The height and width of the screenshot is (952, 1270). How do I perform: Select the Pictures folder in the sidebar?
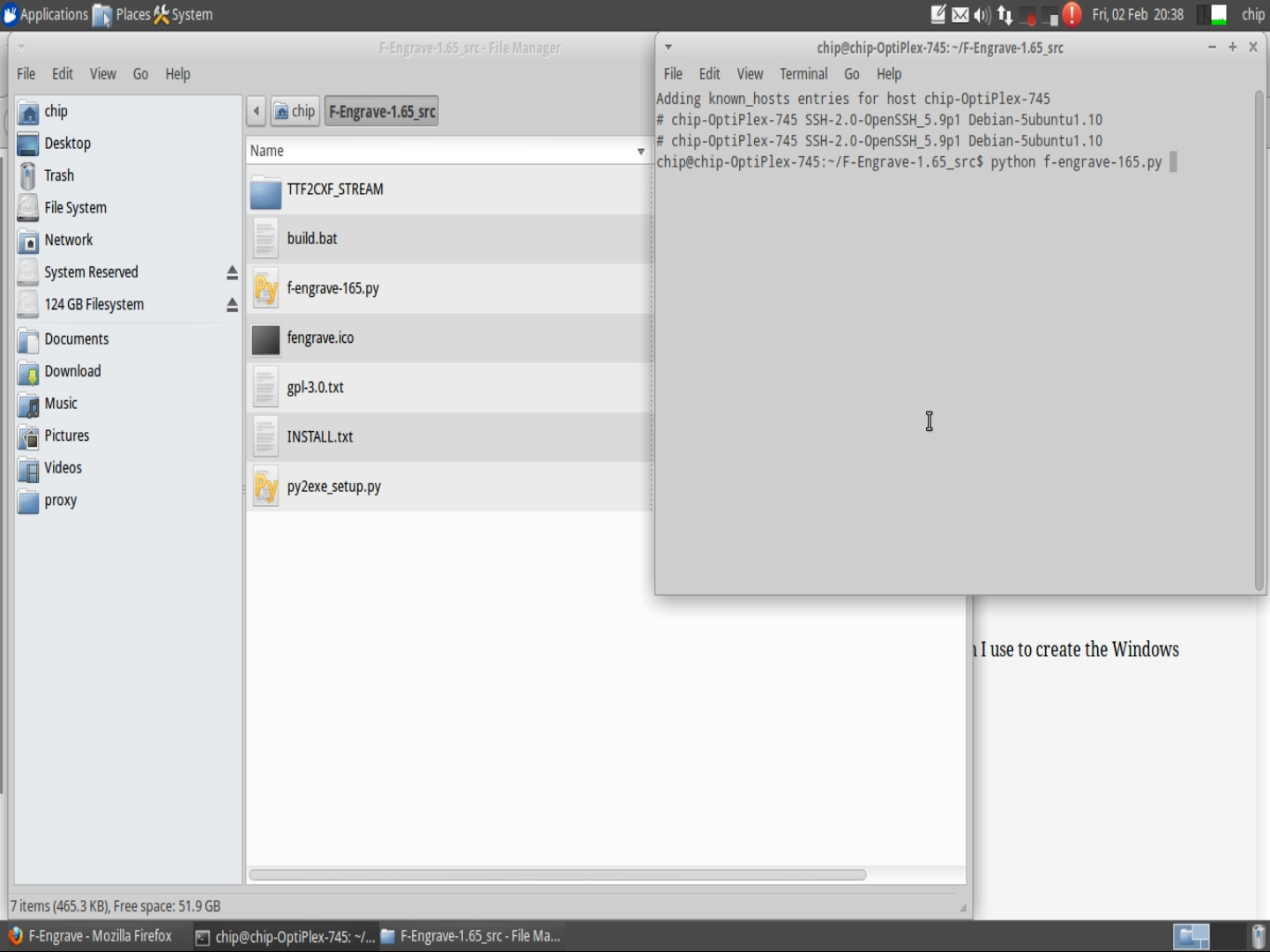point(66,435)
